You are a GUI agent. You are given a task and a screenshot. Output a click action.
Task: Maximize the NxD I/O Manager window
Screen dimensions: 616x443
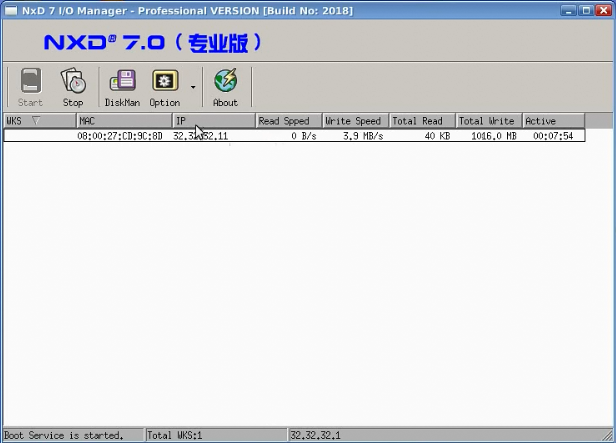tap(586, 11)
